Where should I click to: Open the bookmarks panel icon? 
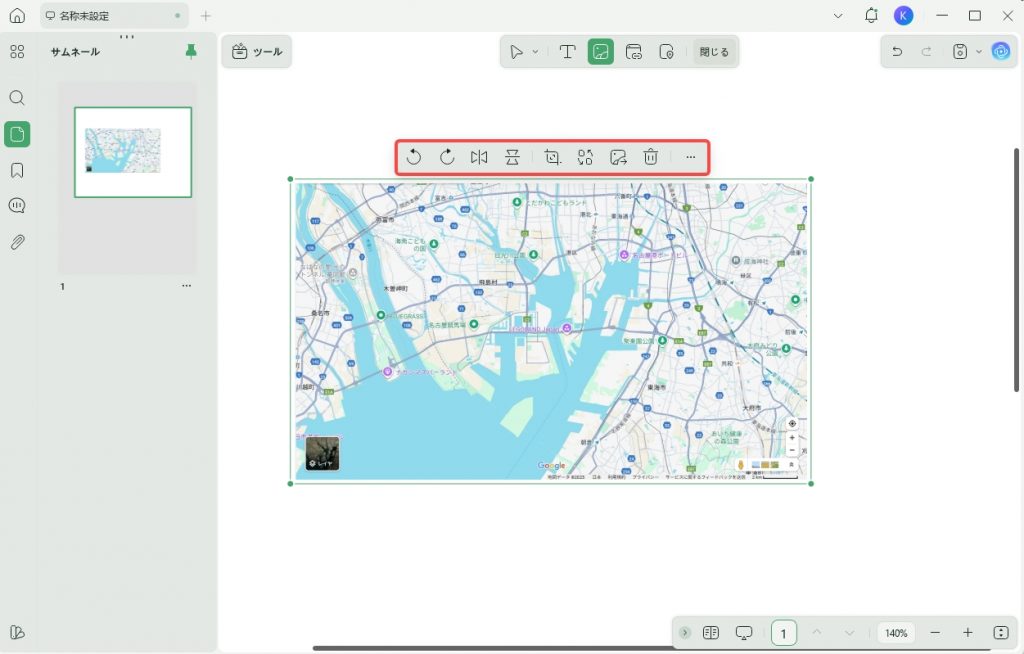[x=18, y=171]
